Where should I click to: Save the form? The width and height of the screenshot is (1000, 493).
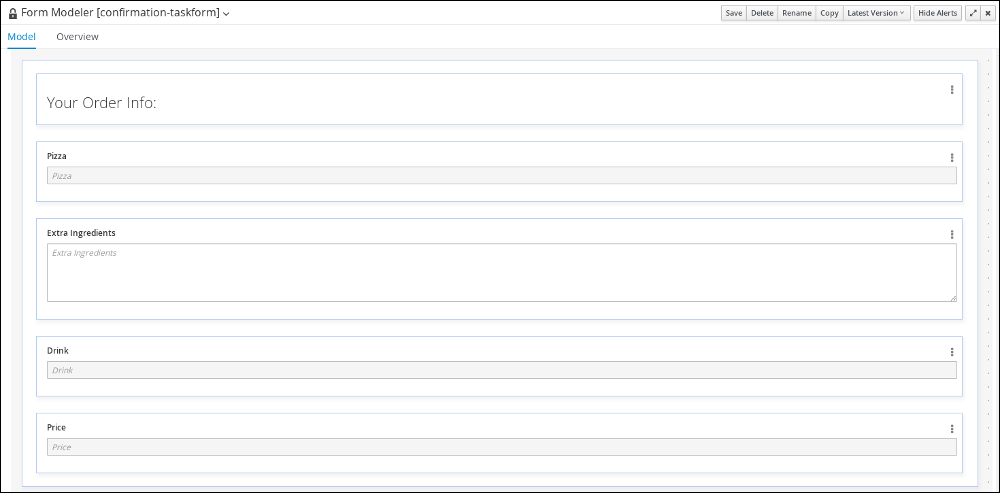click(733, 13)
